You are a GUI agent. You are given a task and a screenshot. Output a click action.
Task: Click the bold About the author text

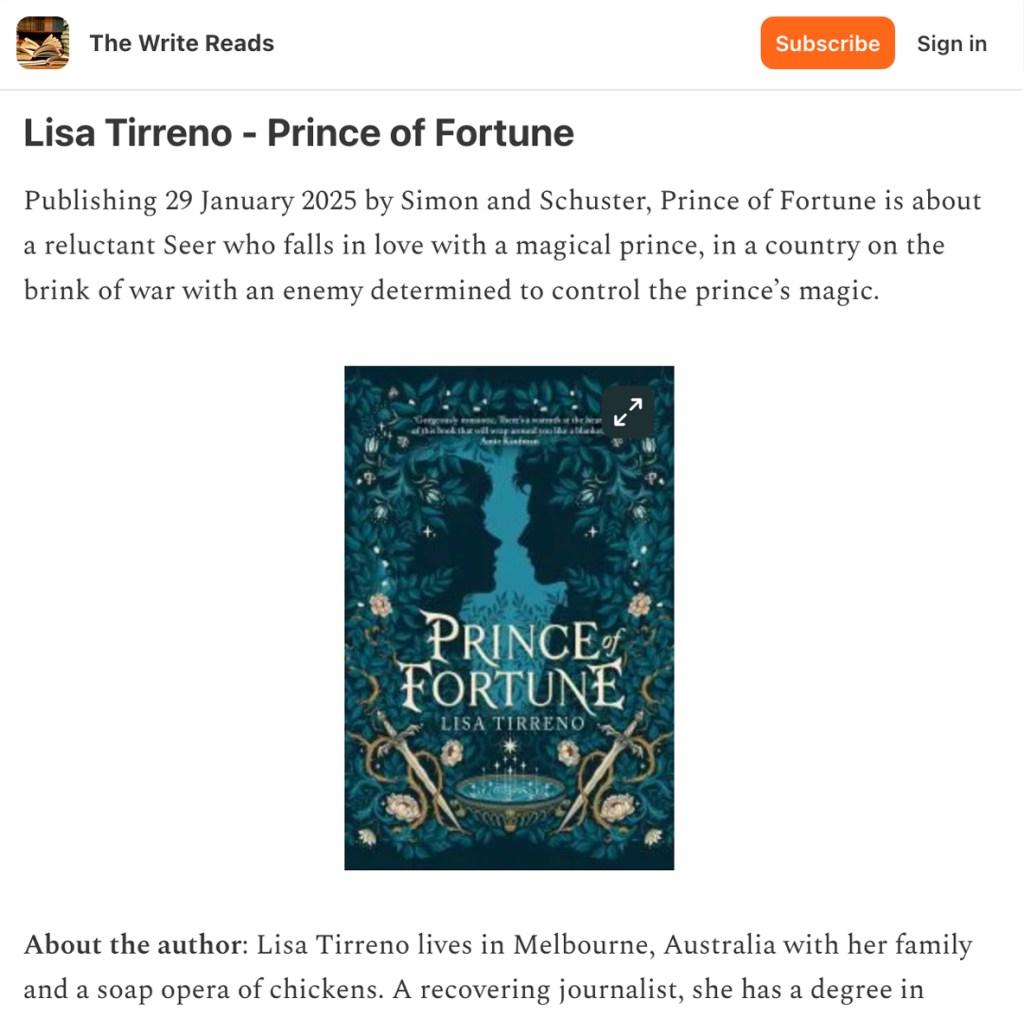[x=131, y=944]
